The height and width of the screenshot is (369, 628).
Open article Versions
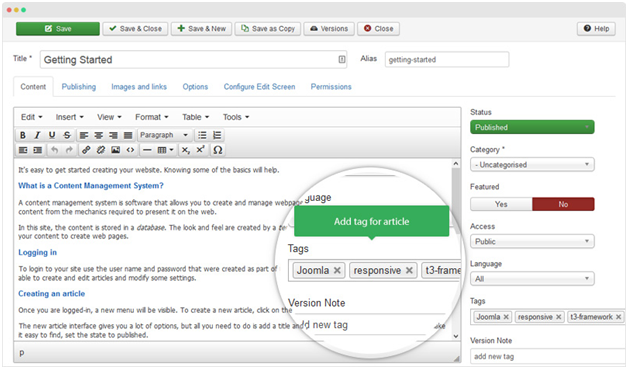click(329, 28)
